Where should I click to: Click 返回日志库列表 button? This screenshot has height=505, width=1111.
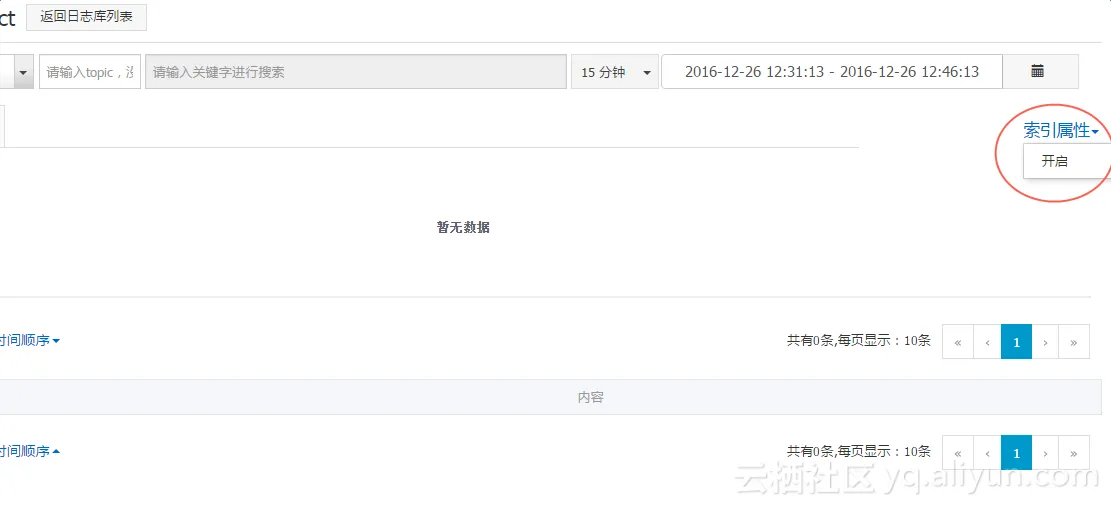point(86,17)
